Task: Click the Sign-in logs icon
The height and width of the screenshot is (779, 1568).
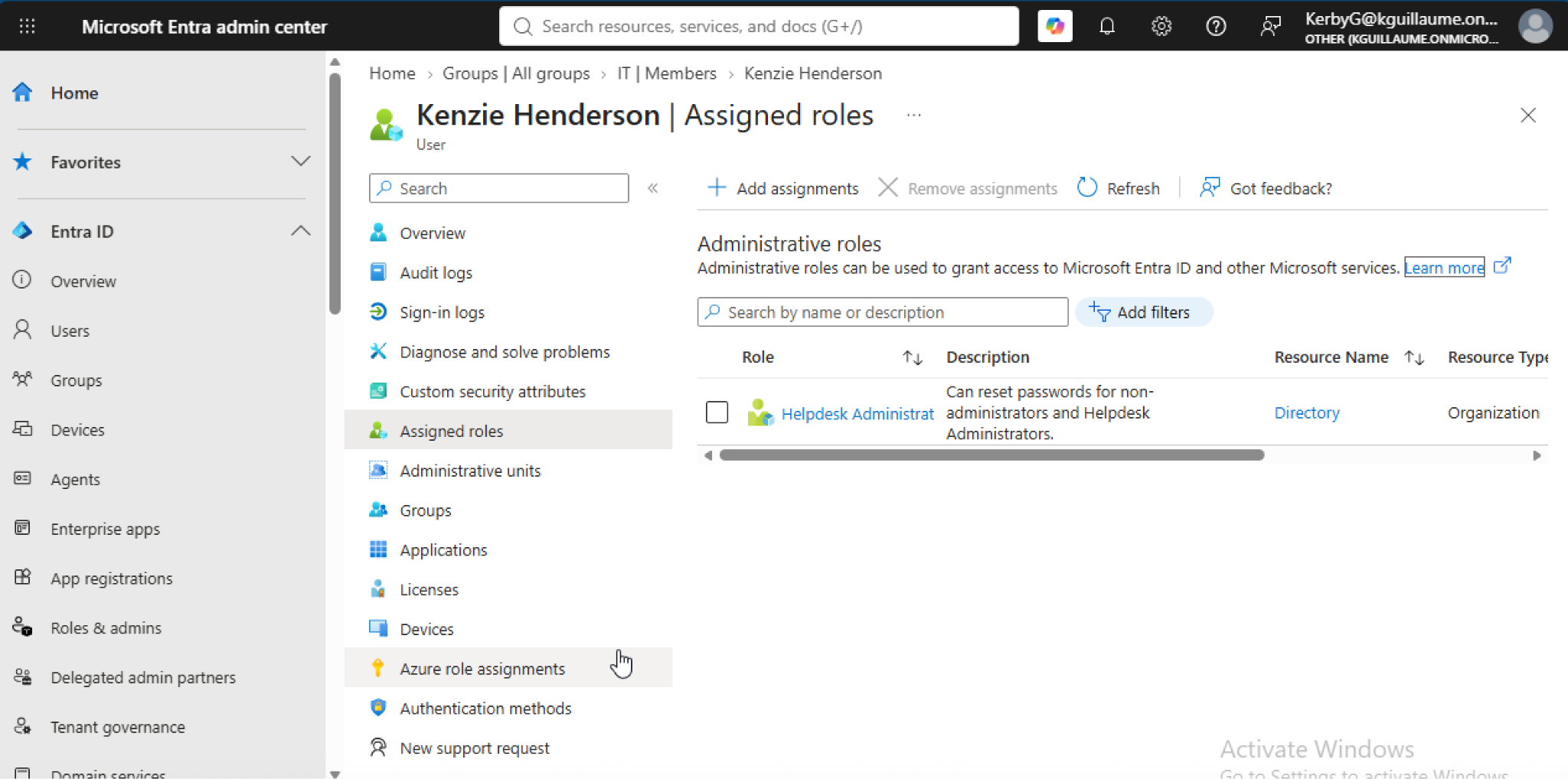Action: pos(378,311)
